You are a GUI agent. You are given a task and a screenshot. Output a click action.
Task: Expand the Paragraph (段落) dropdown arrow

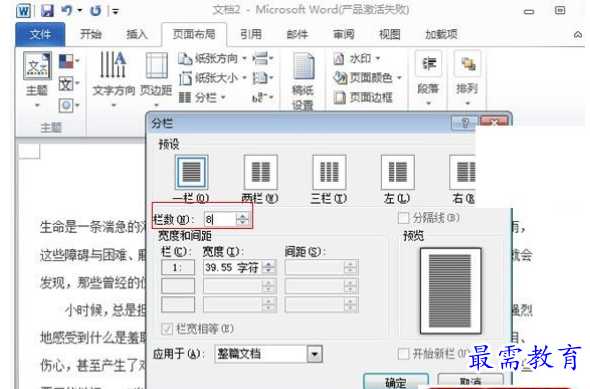(428, 103)
